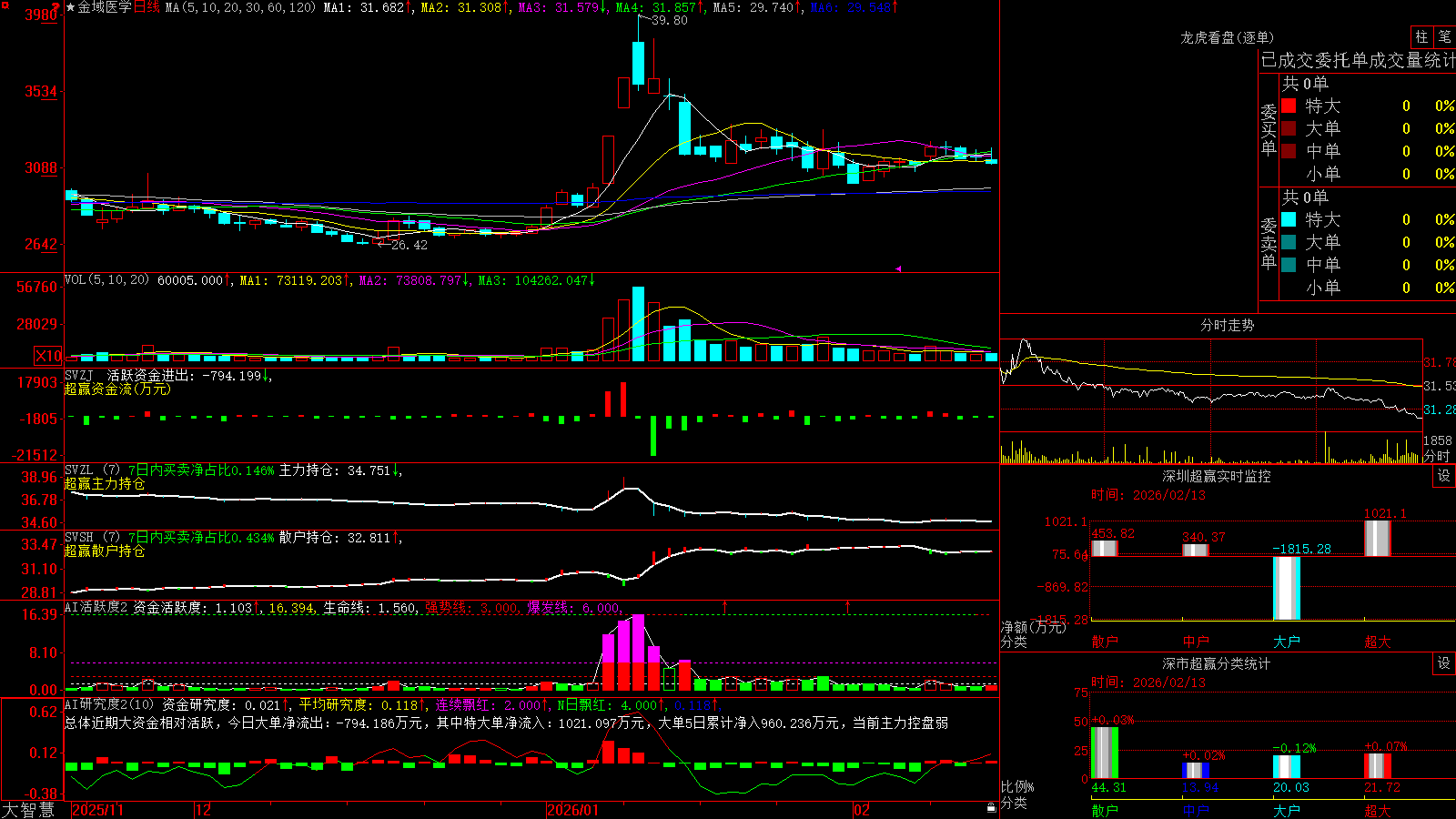
Task: Click 超大 category in 实时监控 chart
Action: pos(1378,642)
